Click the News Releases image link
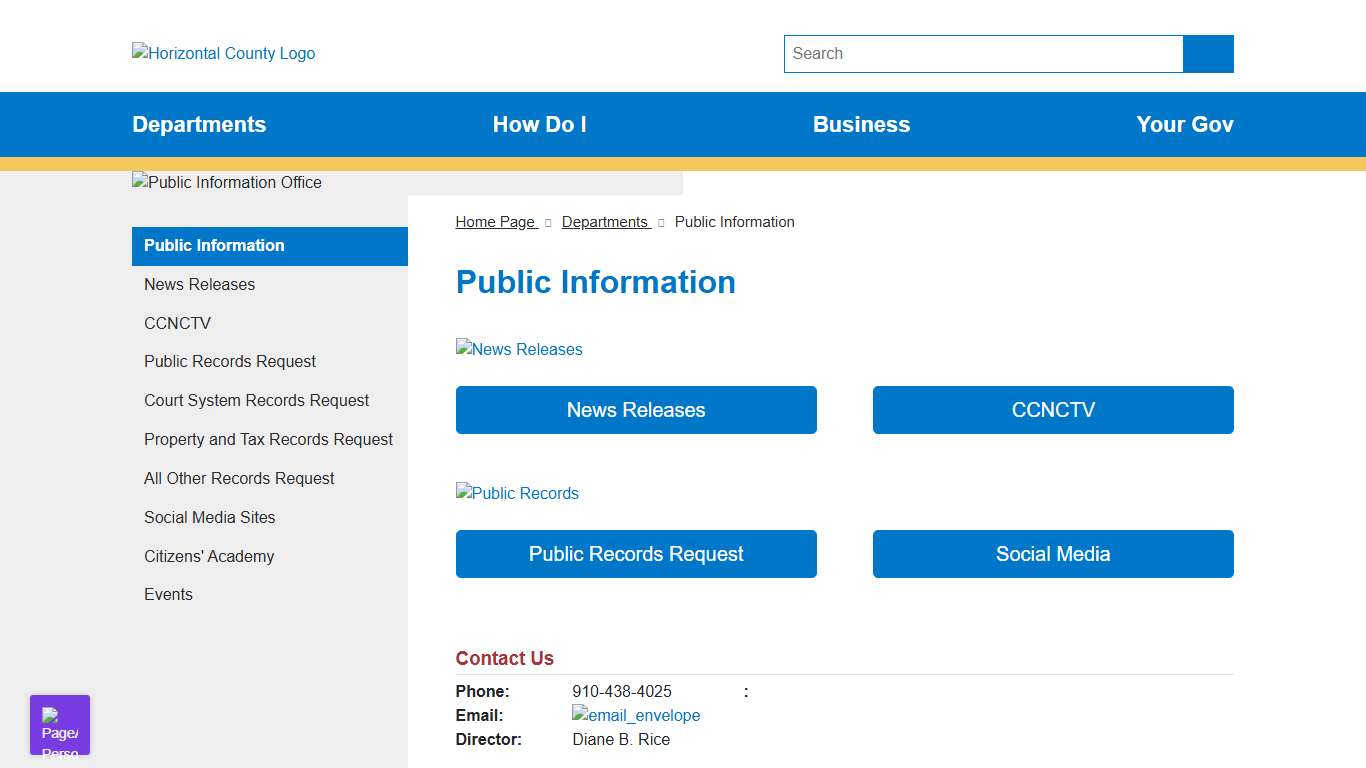This screenshot has height=768, width=1366. [519, 349]
